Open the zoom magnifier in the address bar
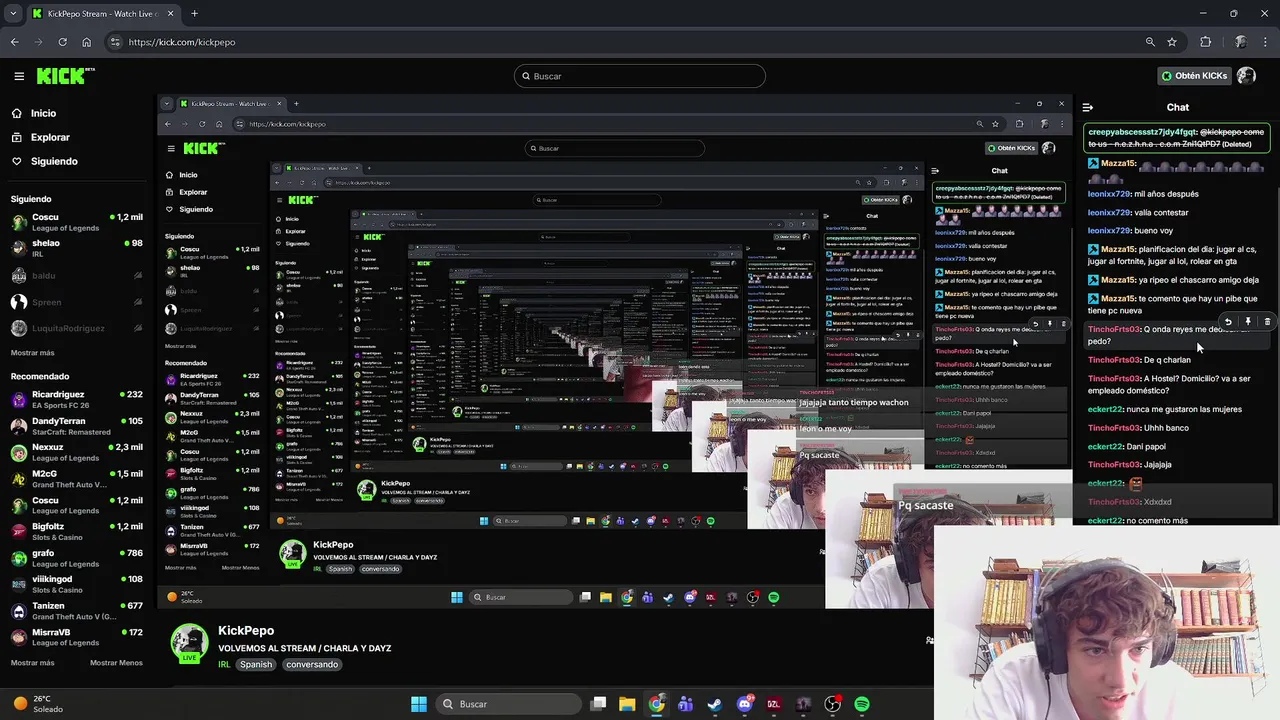The width and height of the screenshot is (1280, 720). (1150, 42)
